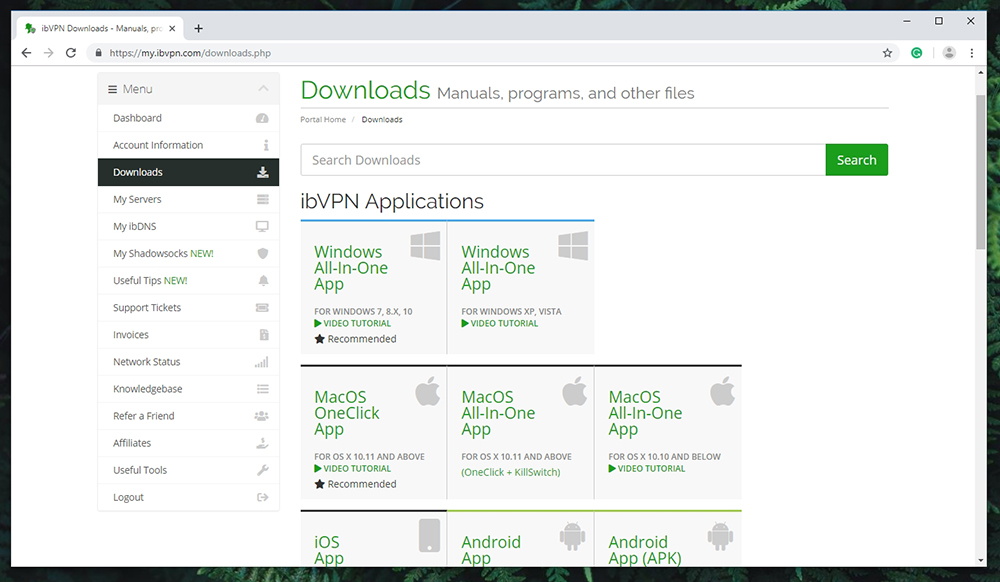Collapse the Menu panel with the chevron
Screen dimensions: 1000x582
coord(263,89)
